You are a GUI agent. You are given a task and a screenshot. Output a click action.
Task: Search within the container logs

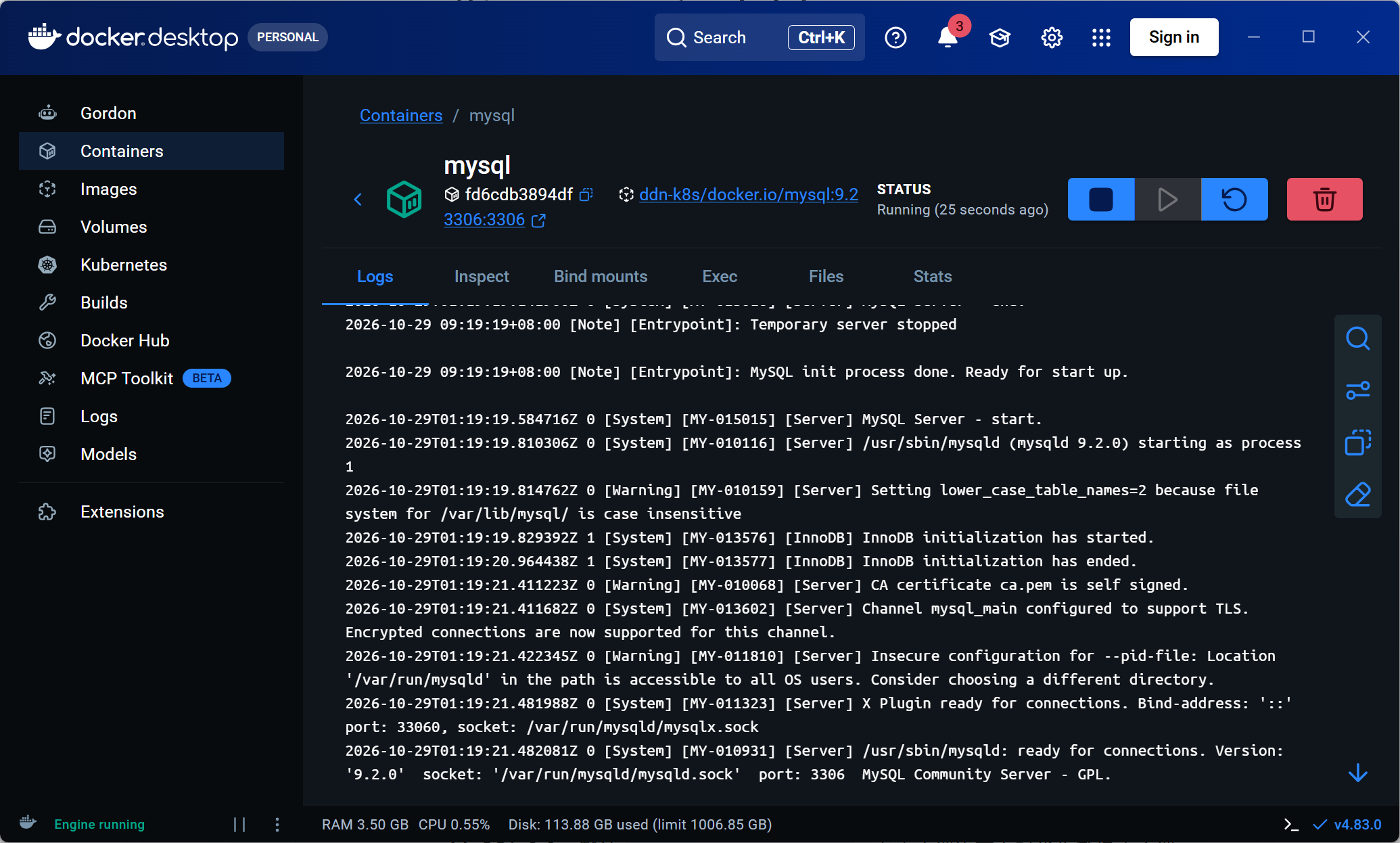point(1357,339)
